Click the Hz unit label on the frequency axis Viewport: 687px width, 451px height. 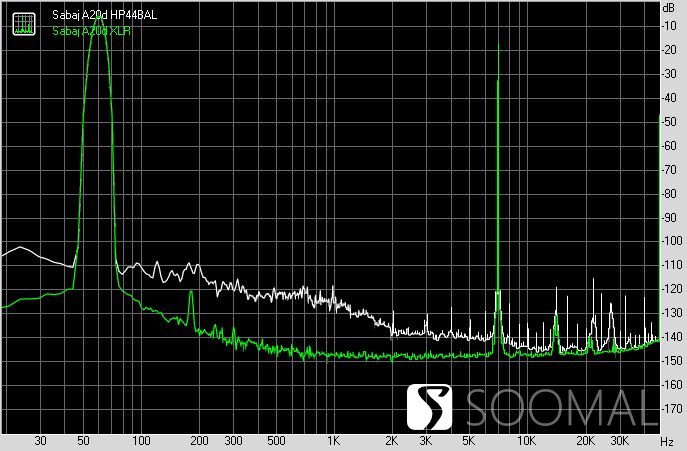click(667, 441)
